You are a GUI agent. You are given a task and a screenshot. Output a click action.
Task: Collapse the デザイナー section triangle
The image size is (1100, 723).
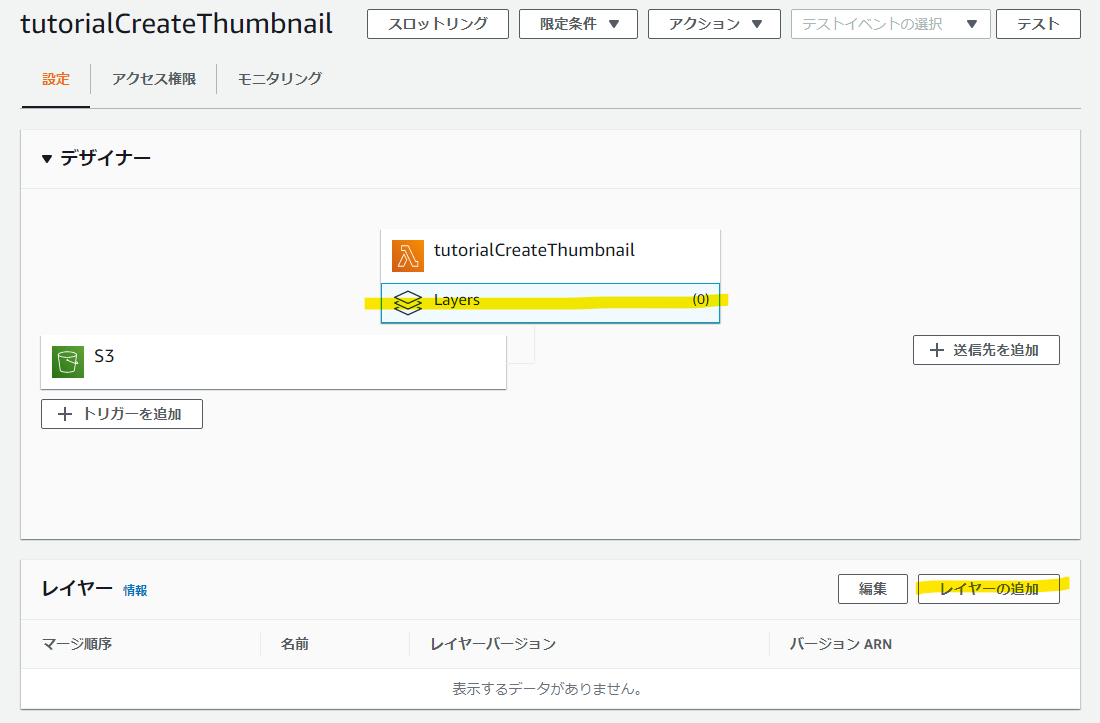[47, 158]
